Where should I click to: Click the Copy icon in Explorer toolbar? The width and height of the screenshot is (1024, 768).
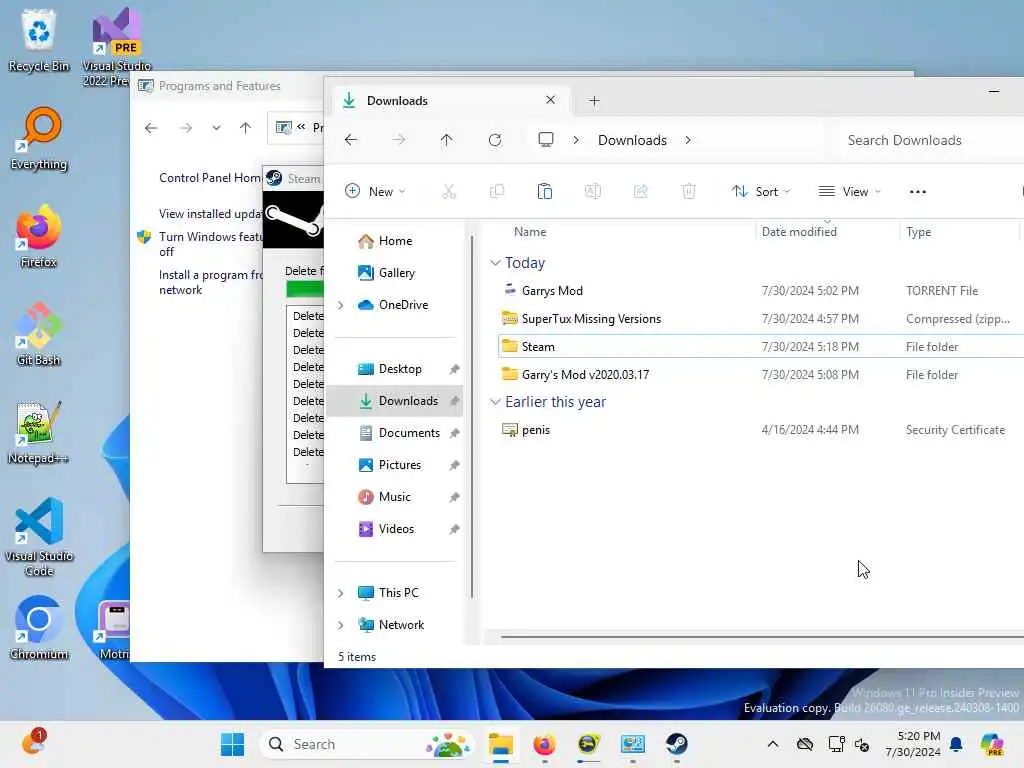coord(497,191)
